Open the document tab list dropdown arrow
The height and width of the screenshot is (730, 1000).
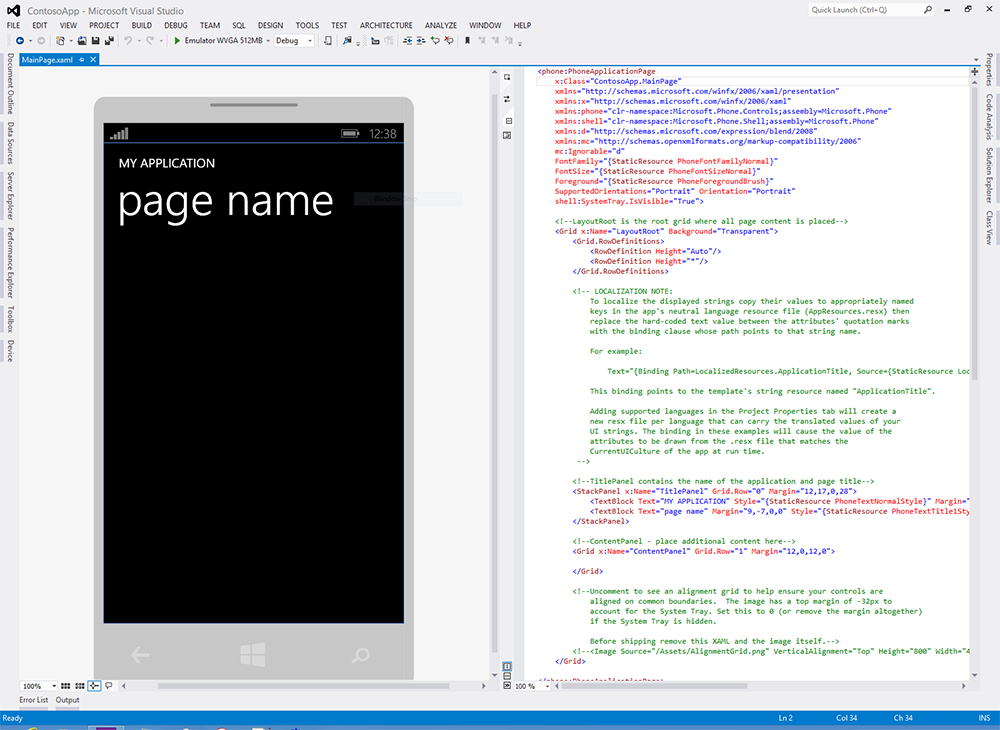[x=976, y=60]
